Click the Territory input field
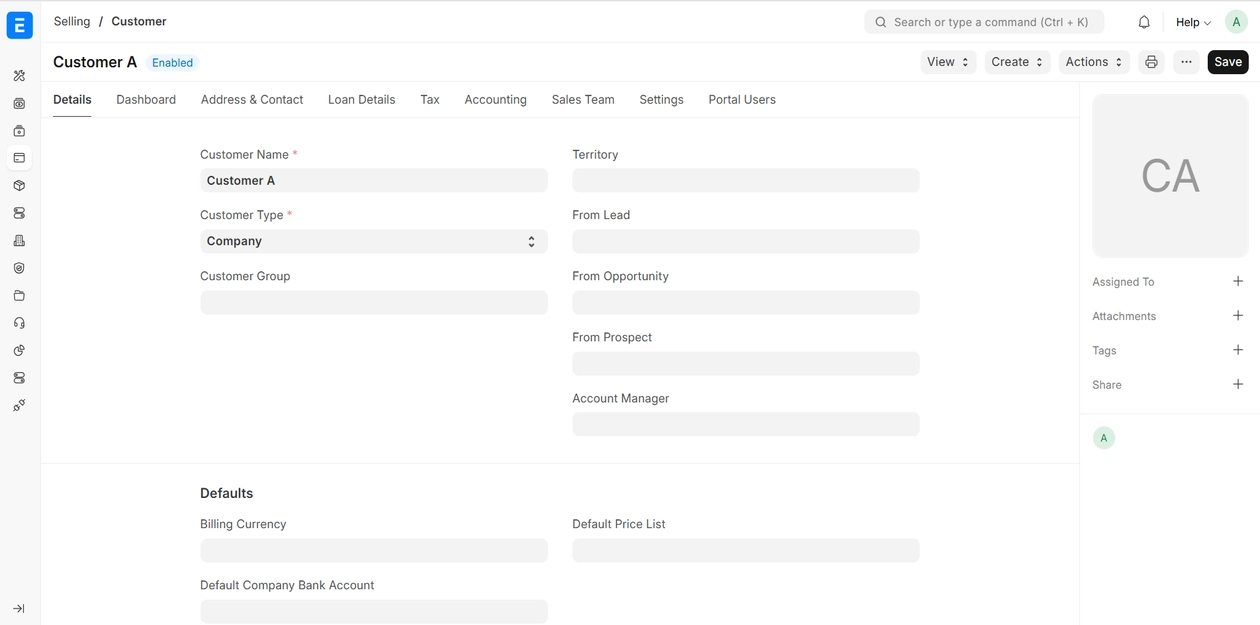Image resolution: width=1260 pixels, height=625 pixels. click(745, 181)
